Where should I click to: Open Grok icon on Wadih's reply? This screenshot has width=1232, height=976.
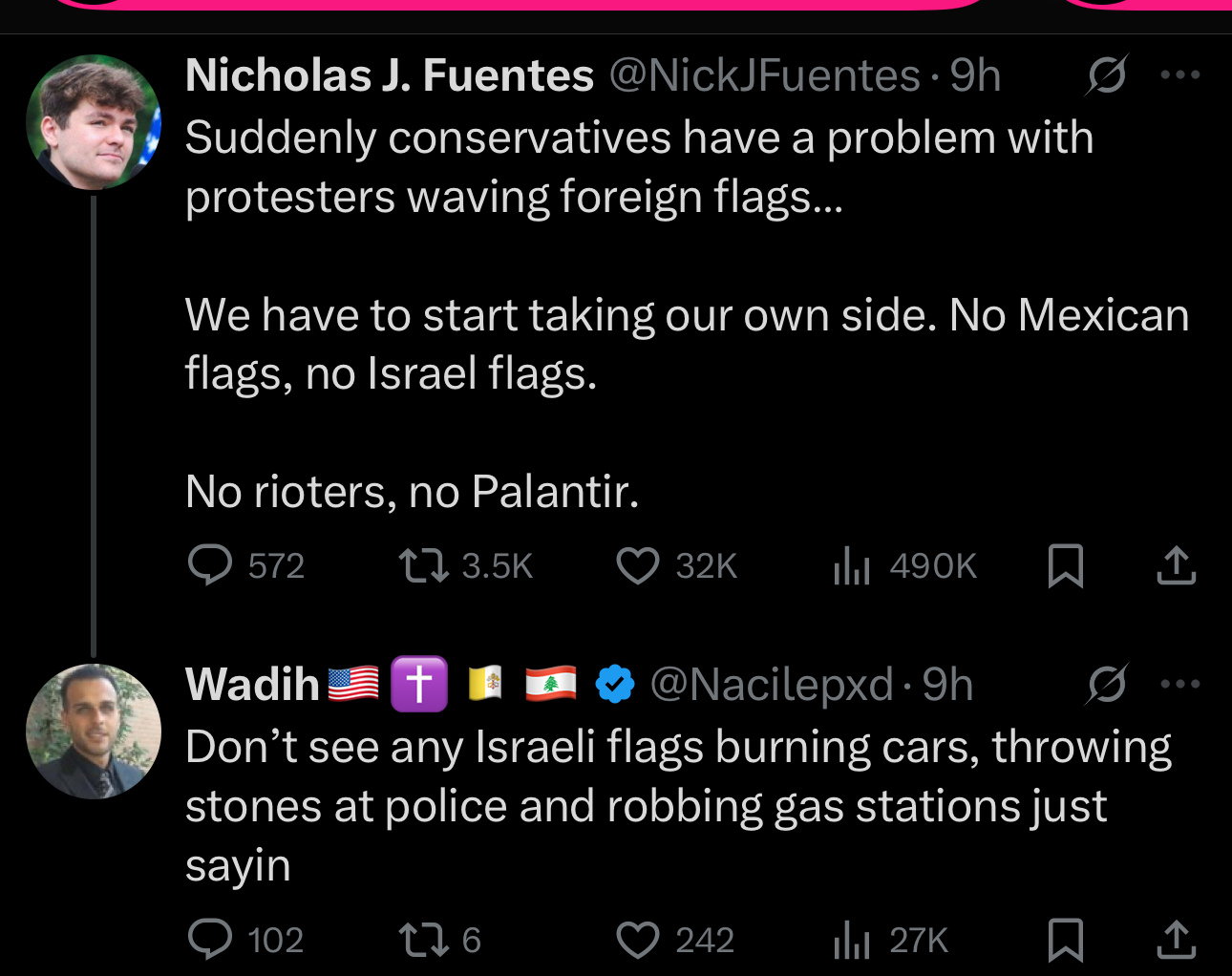coord(1106,684)
